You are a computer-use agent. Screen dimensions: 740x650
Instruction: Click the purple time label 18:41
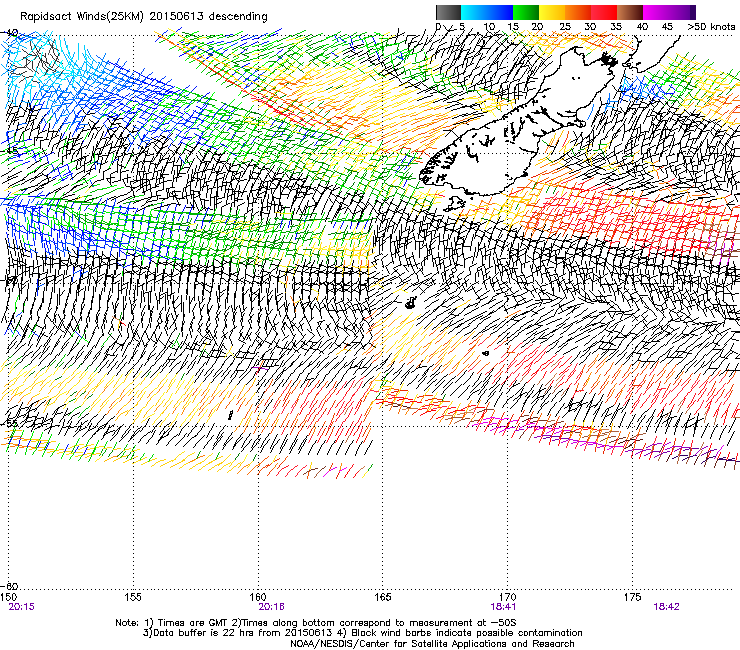503,607
